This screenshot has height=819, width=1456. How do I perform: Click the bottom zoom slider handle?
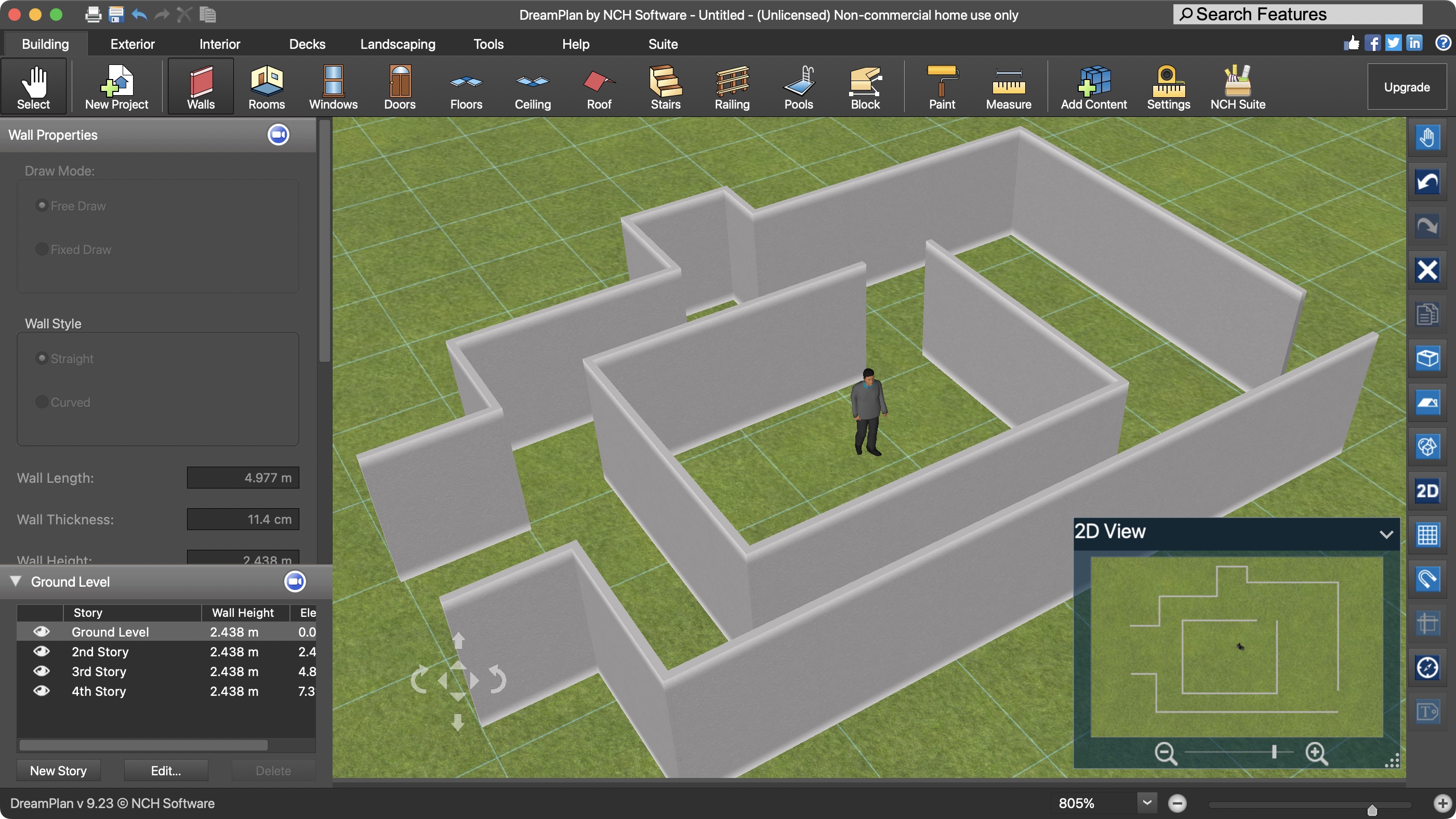1372,810
